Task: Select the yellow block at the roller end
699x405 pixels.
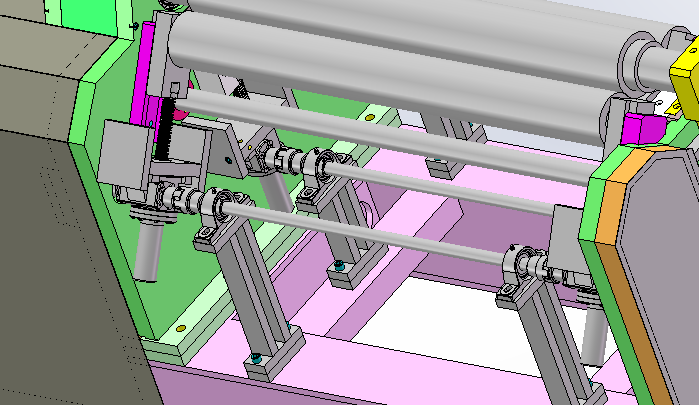Action: pyautogui.click(x=686, y=80)
